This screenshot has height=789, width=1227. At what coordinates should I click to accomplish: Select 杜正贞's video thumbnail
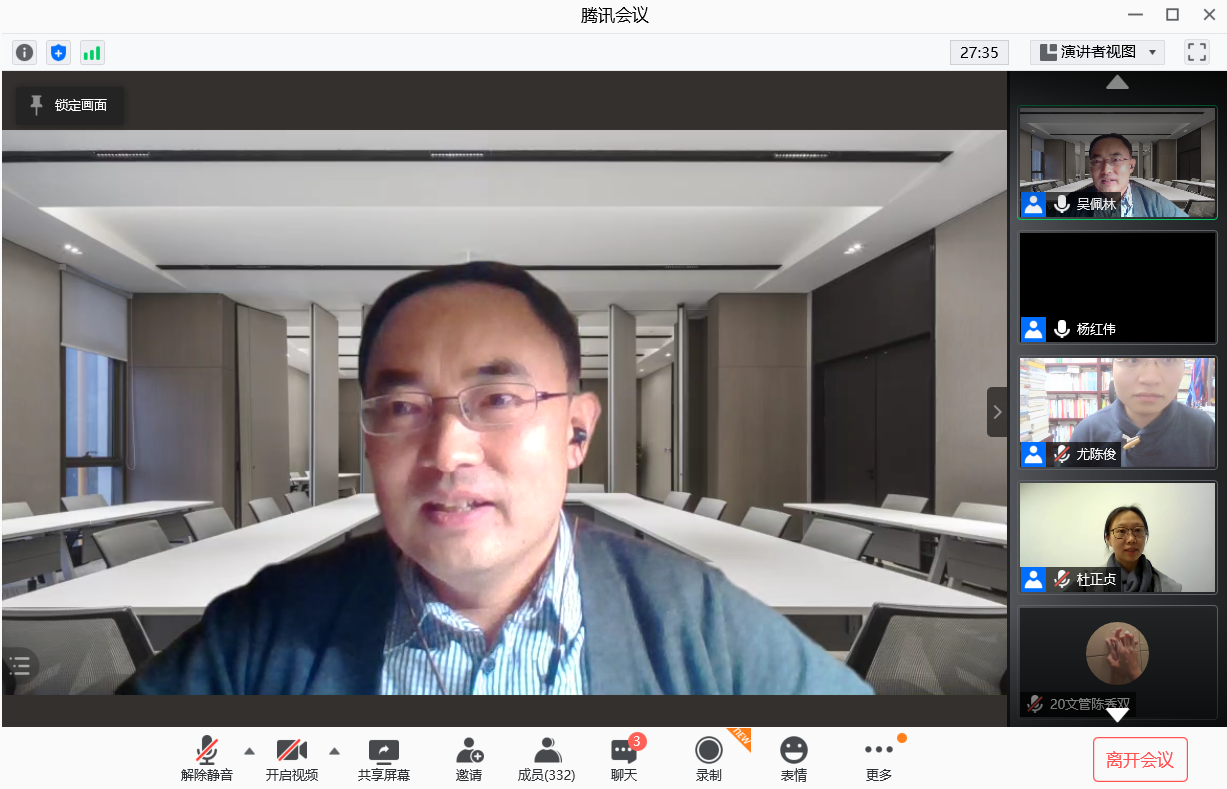click(x=1117, y=537)
